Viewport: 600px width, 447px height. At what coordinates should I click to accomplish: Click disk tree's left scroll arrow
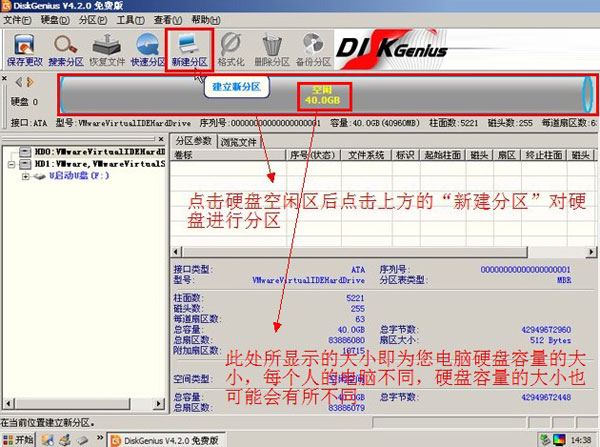pyautogui.click(x=9, y=403)
